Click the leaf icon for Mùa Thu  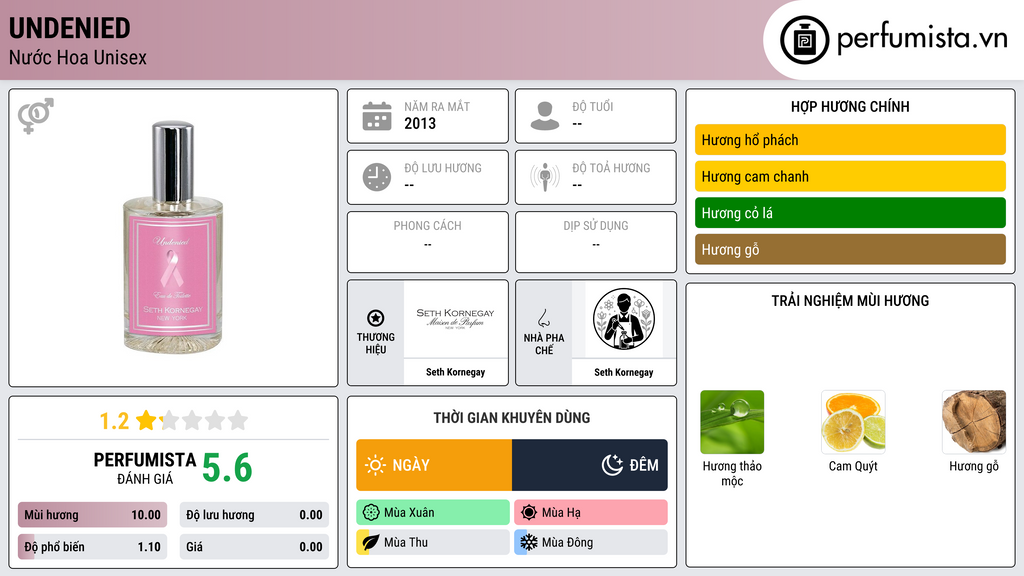click(371, 542)
